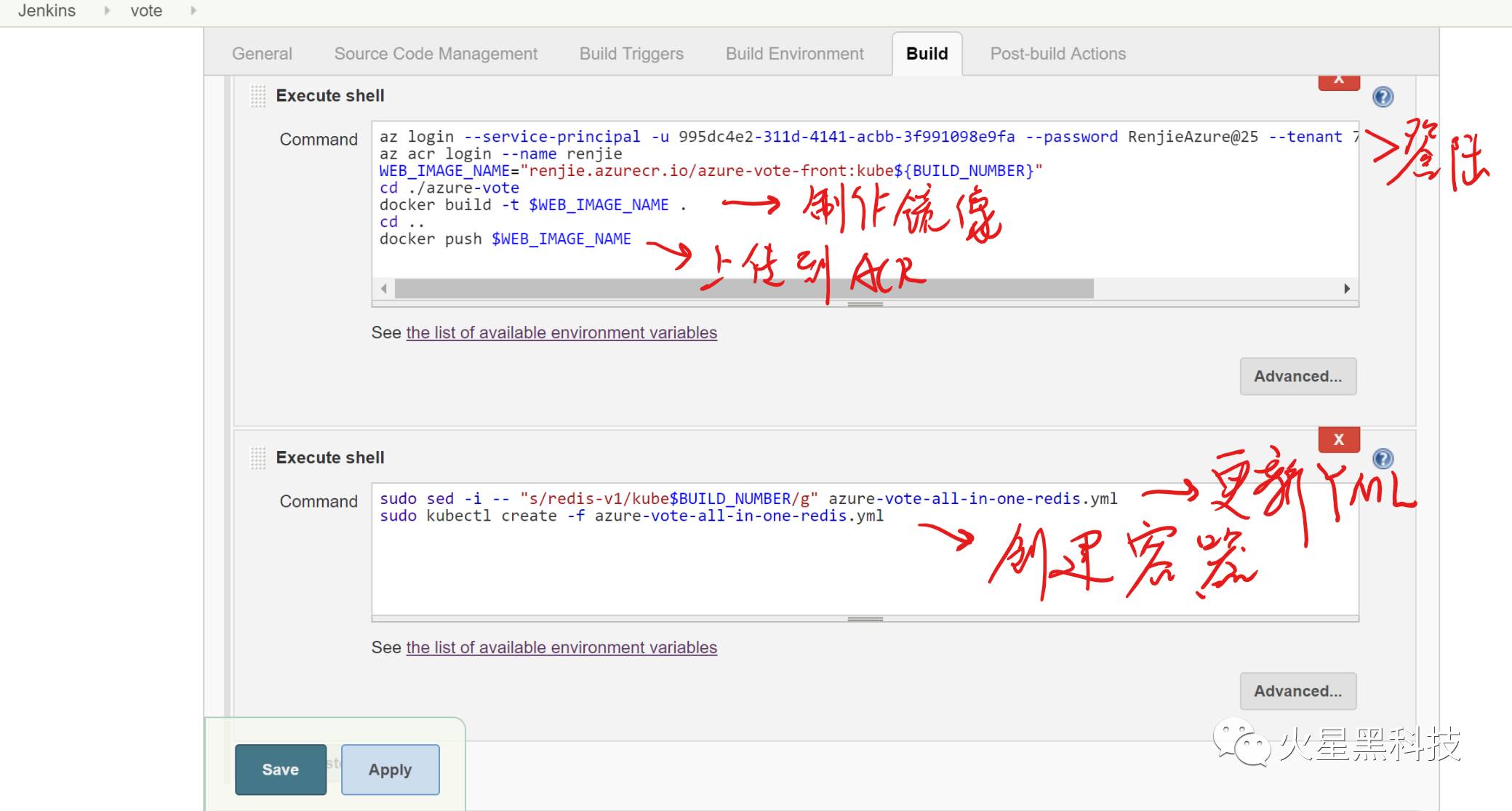Click the red X icon on first Execute shell

tap(1340, 80)
